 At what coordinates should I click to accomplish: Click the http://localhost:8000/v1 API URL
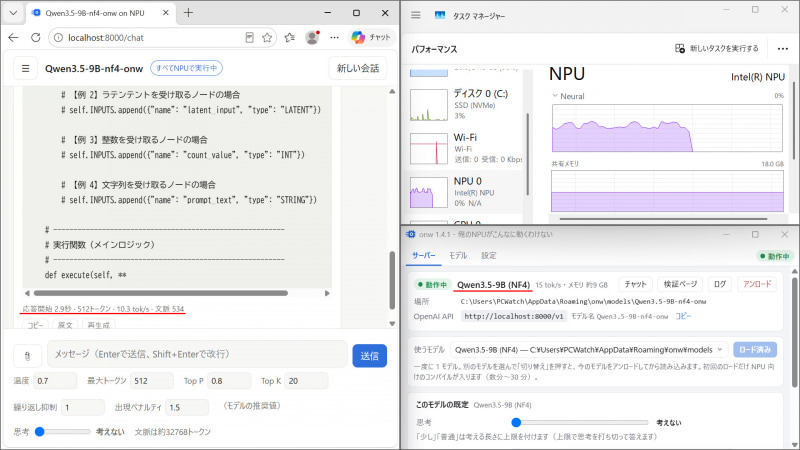(514, 316)
